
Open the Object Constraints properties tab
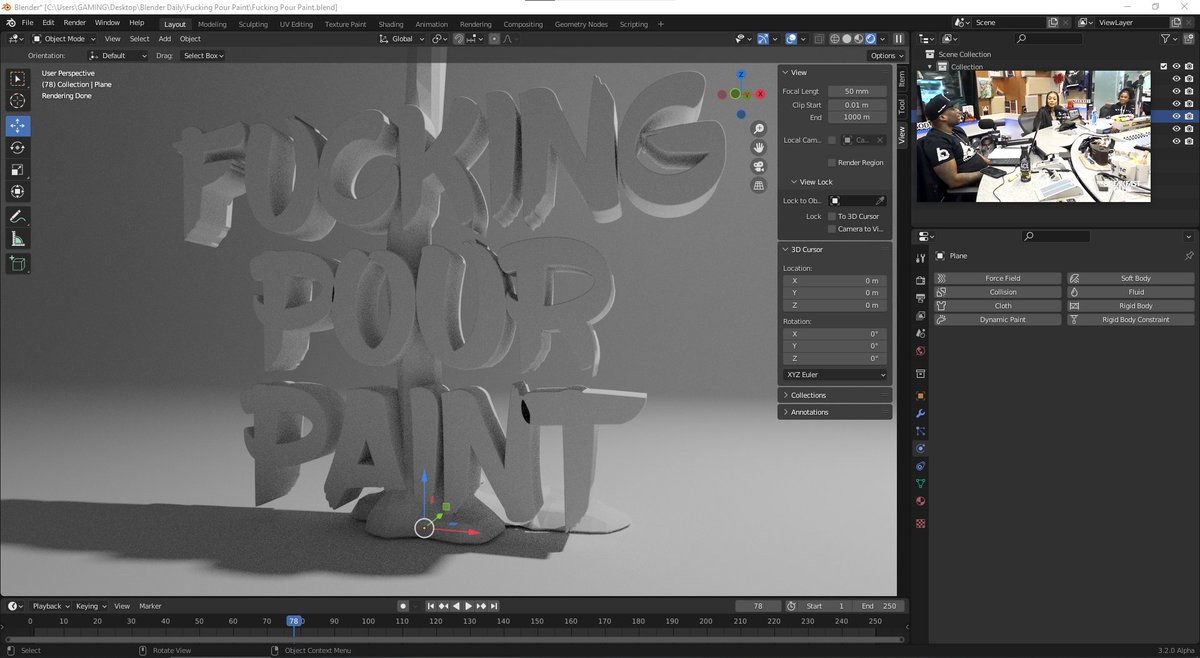coord(921,466)
